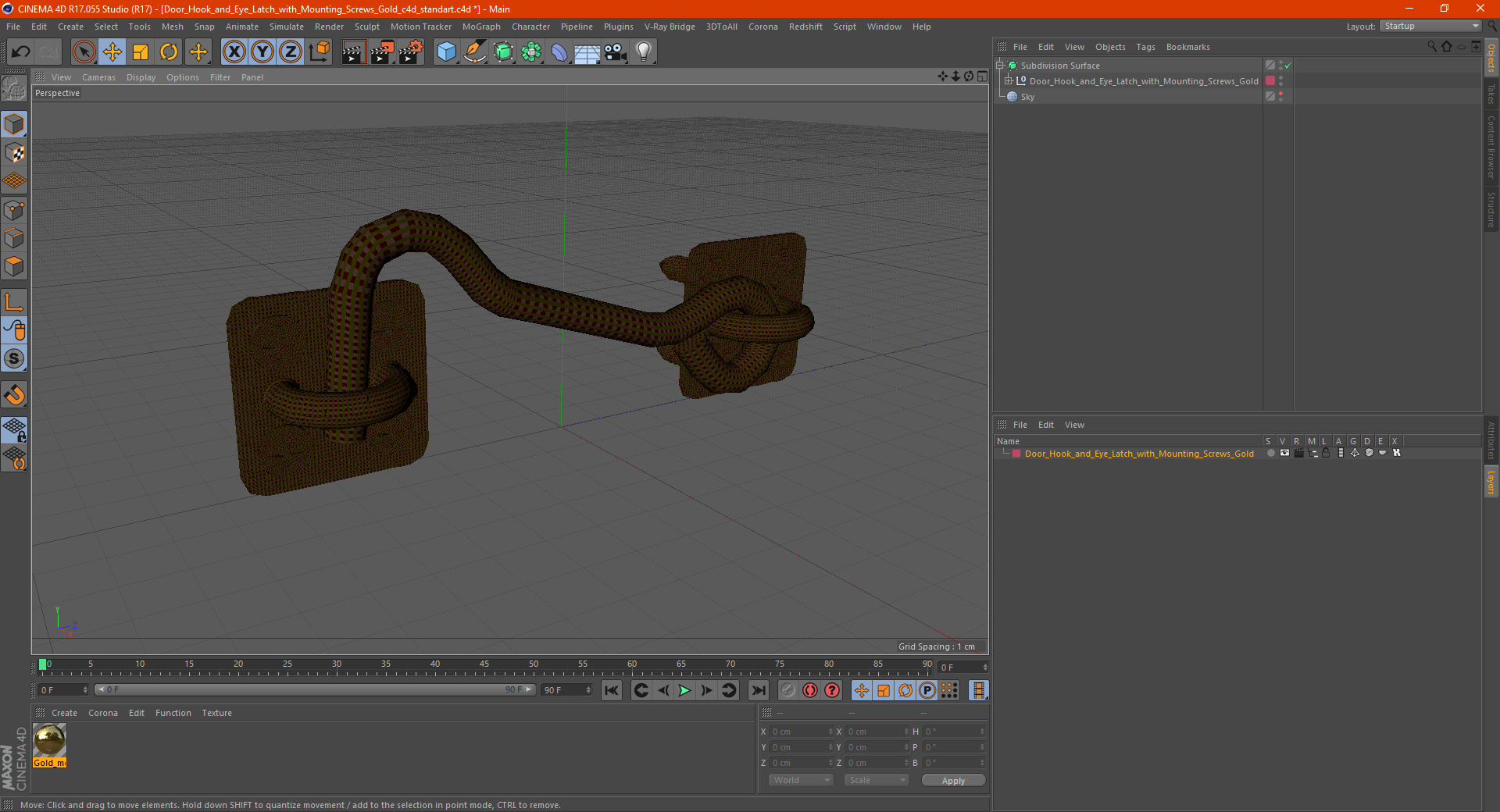The height and width of the screenshot is (812, 1500).
Task: Toggle the X axis lock
Action: tap(234, 52)
